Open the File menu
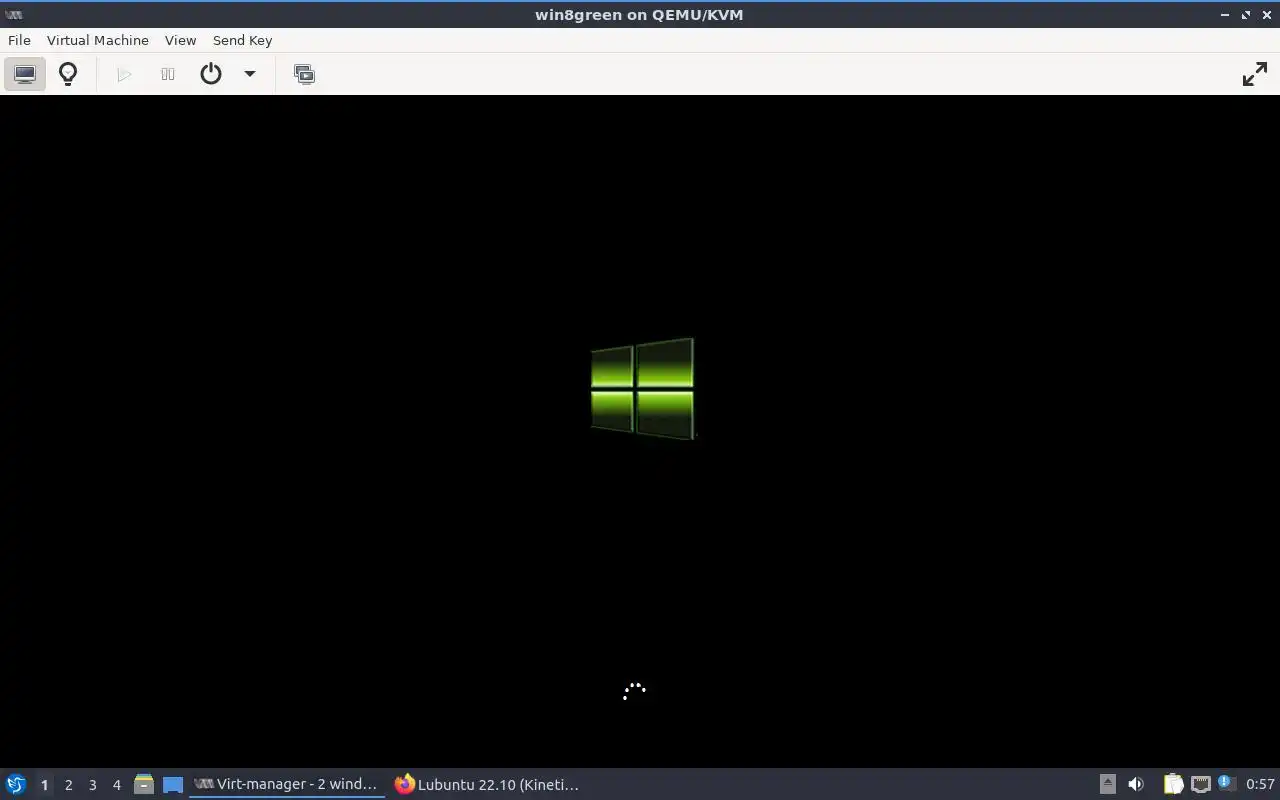 (x=19, y=40)
